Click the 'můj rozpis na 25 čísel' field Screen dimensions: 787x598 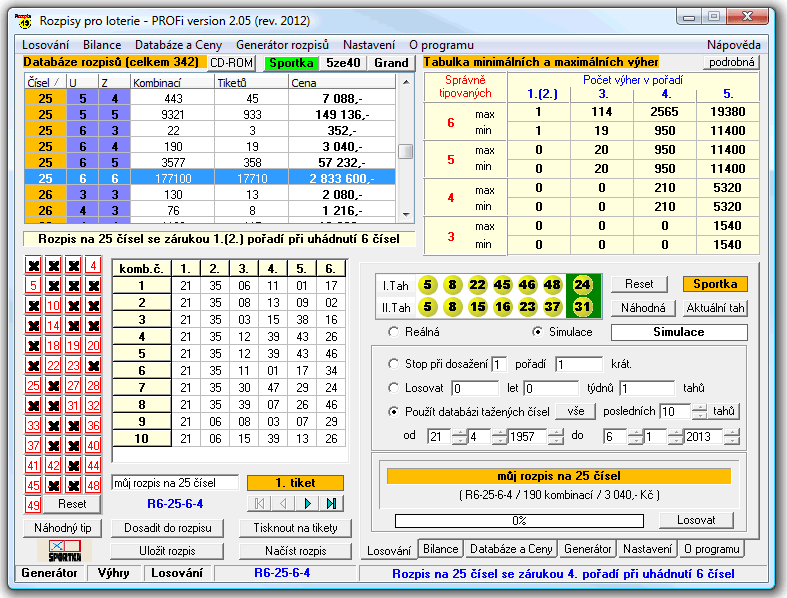coord(174,483)
